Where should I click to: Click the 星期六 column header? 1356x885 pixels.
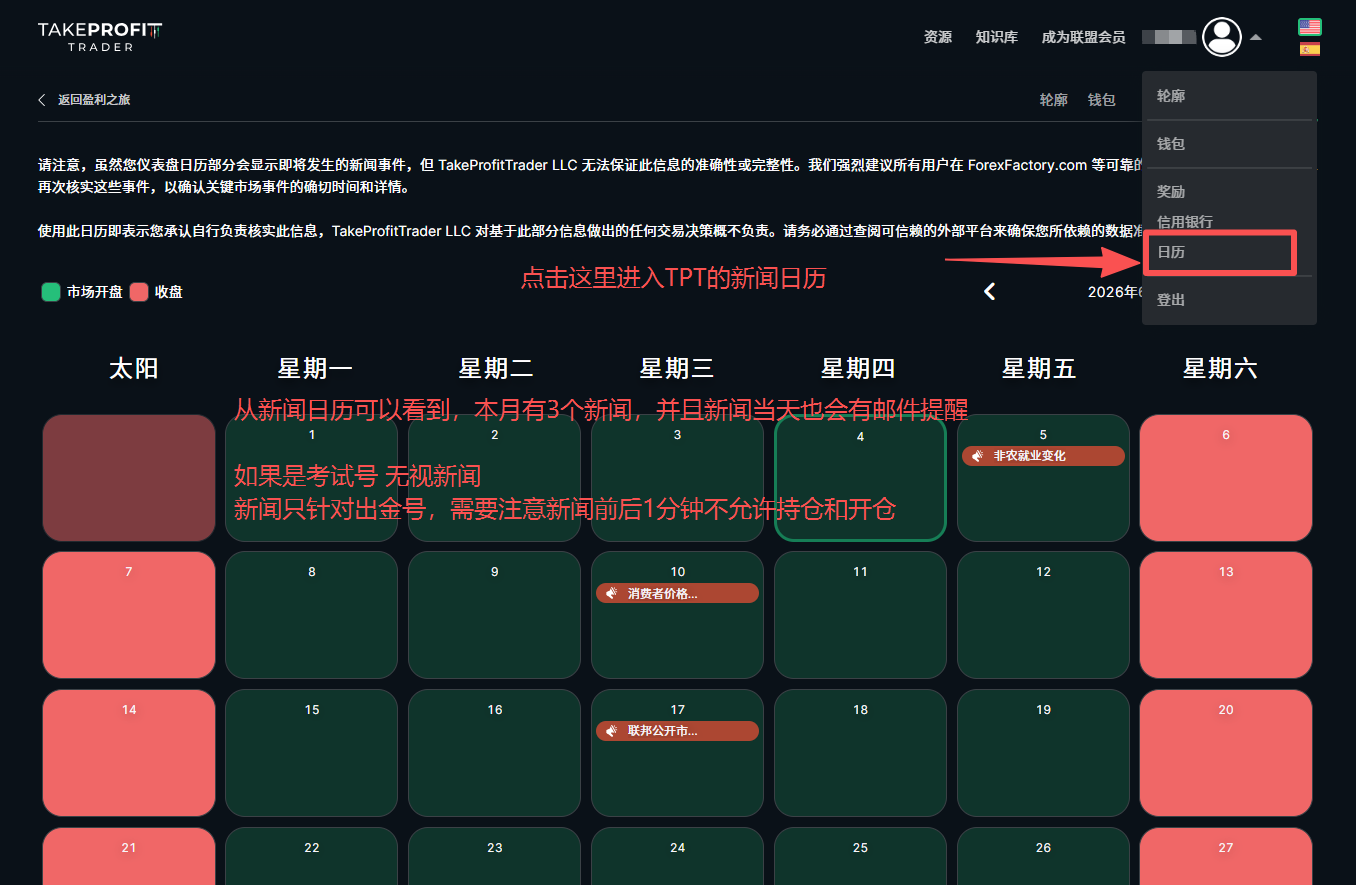[1220, 369]
